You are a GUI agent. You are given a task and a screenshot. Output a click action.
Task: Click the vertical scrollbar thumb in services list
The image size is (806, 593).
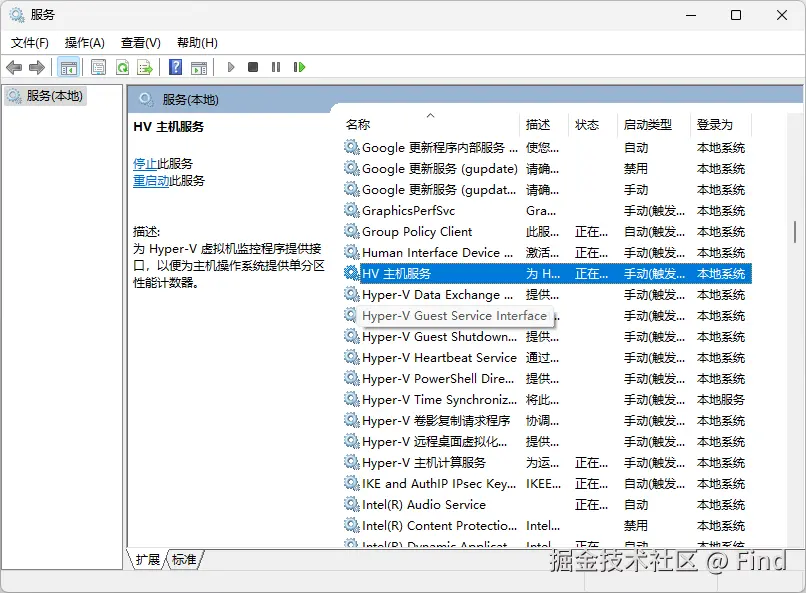(795, 232)
